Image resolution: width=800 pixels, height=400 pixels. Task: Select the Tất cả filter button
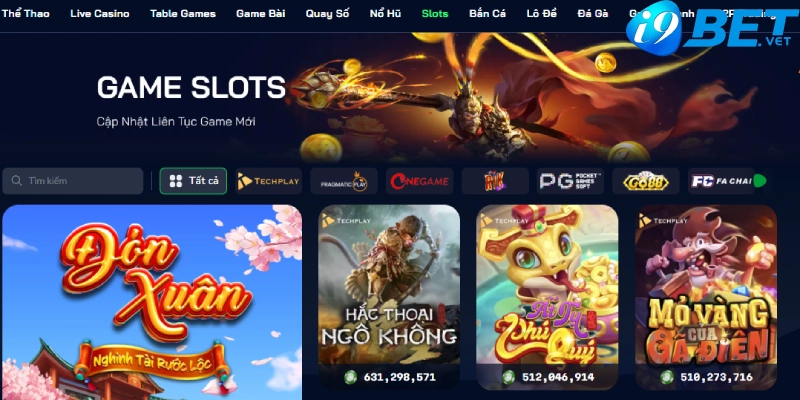[x=193, y=181]
